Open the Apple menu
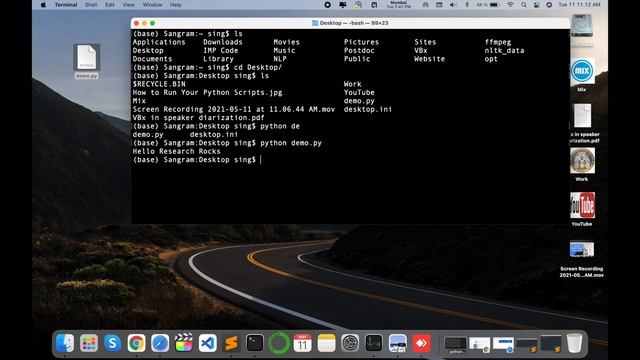Screen dimensions: 640x360 click(x=43, y=5)
